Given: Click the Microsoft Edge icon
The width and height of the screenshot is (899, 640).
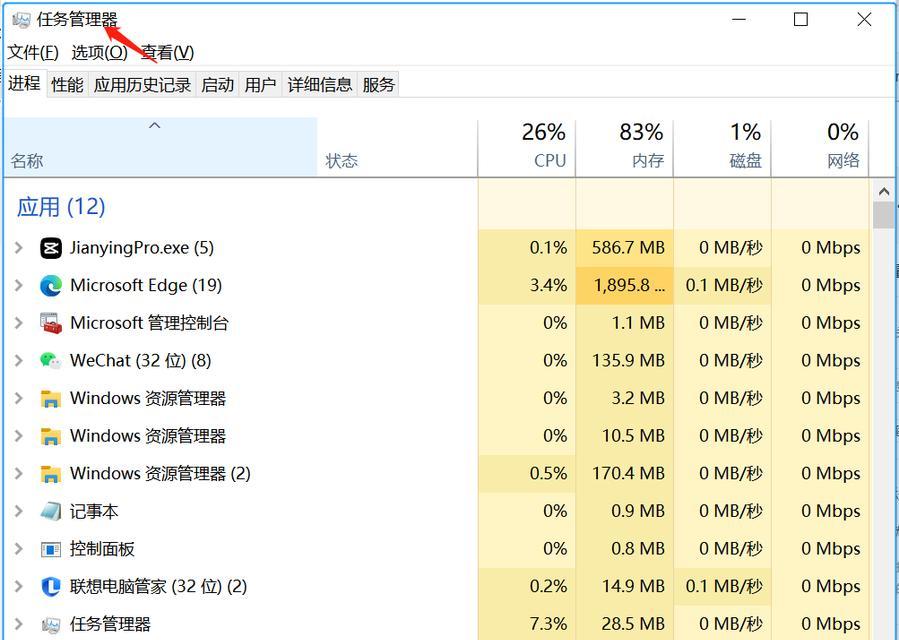Looking at the screenshot, I should (50, 286).
